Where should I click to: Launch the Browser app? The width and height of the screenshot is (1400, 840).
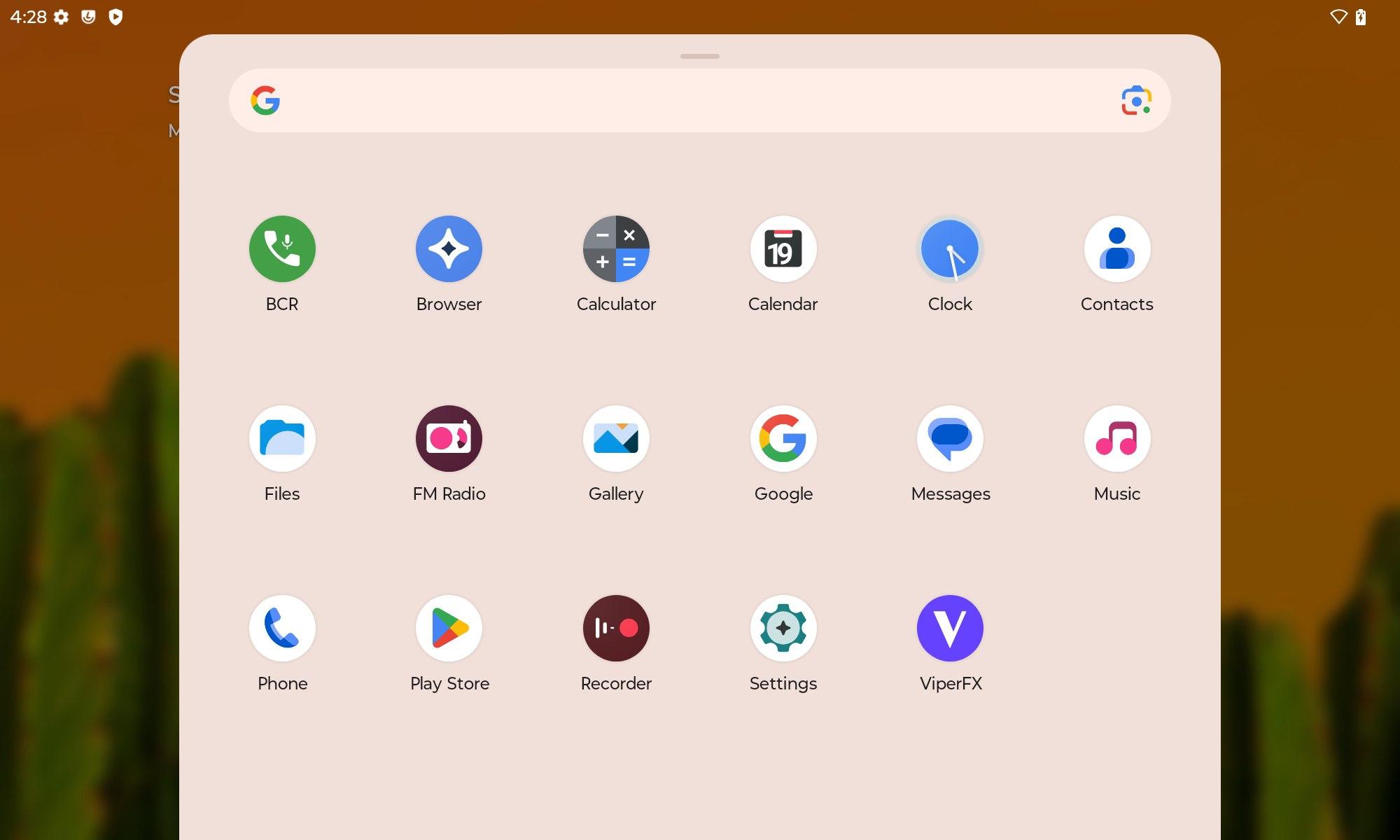pyautogui.click(x=449, y=249)
